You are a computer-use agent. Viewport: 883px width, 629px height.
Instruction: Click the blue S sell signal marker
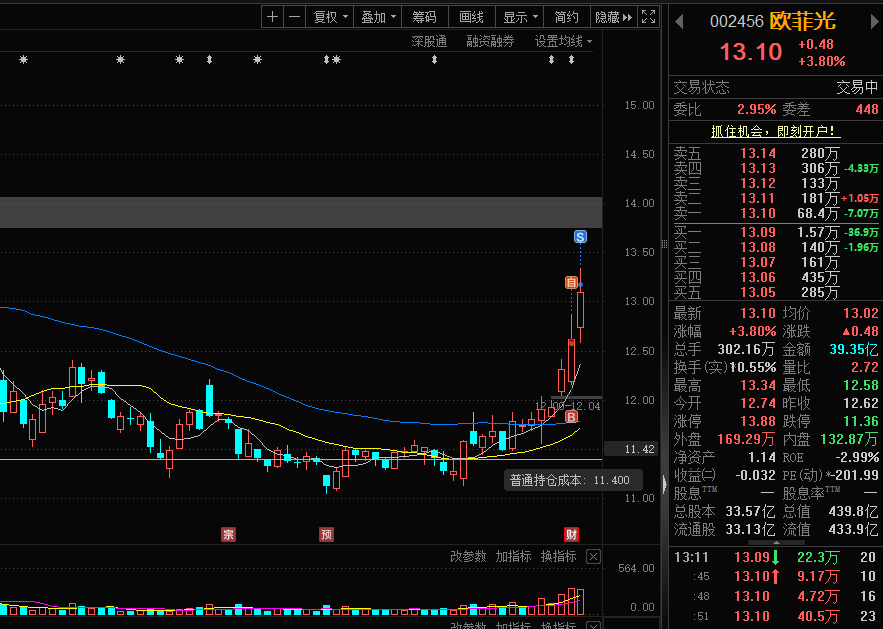pyautogui.click(x=580, y=237)
